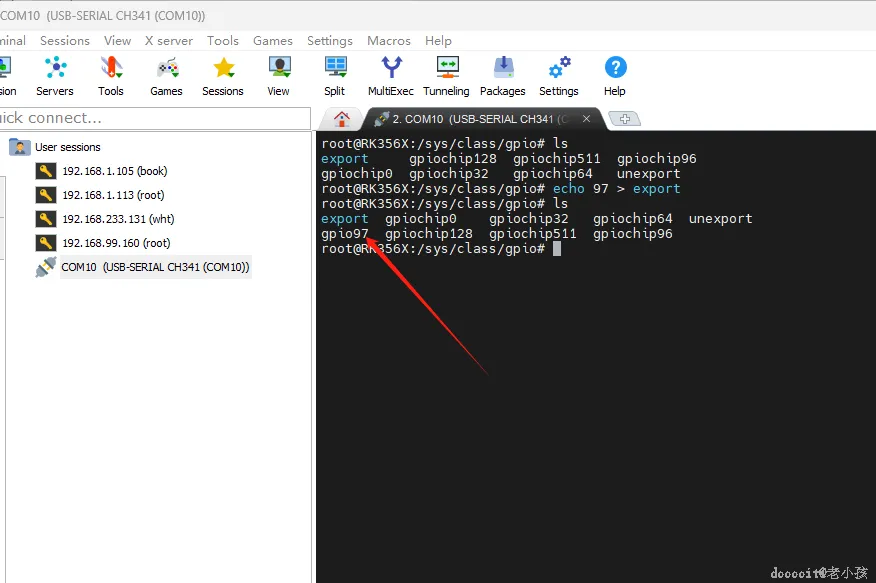Switch to the home tab
The image size is (876, 583).
coord(342,118)
